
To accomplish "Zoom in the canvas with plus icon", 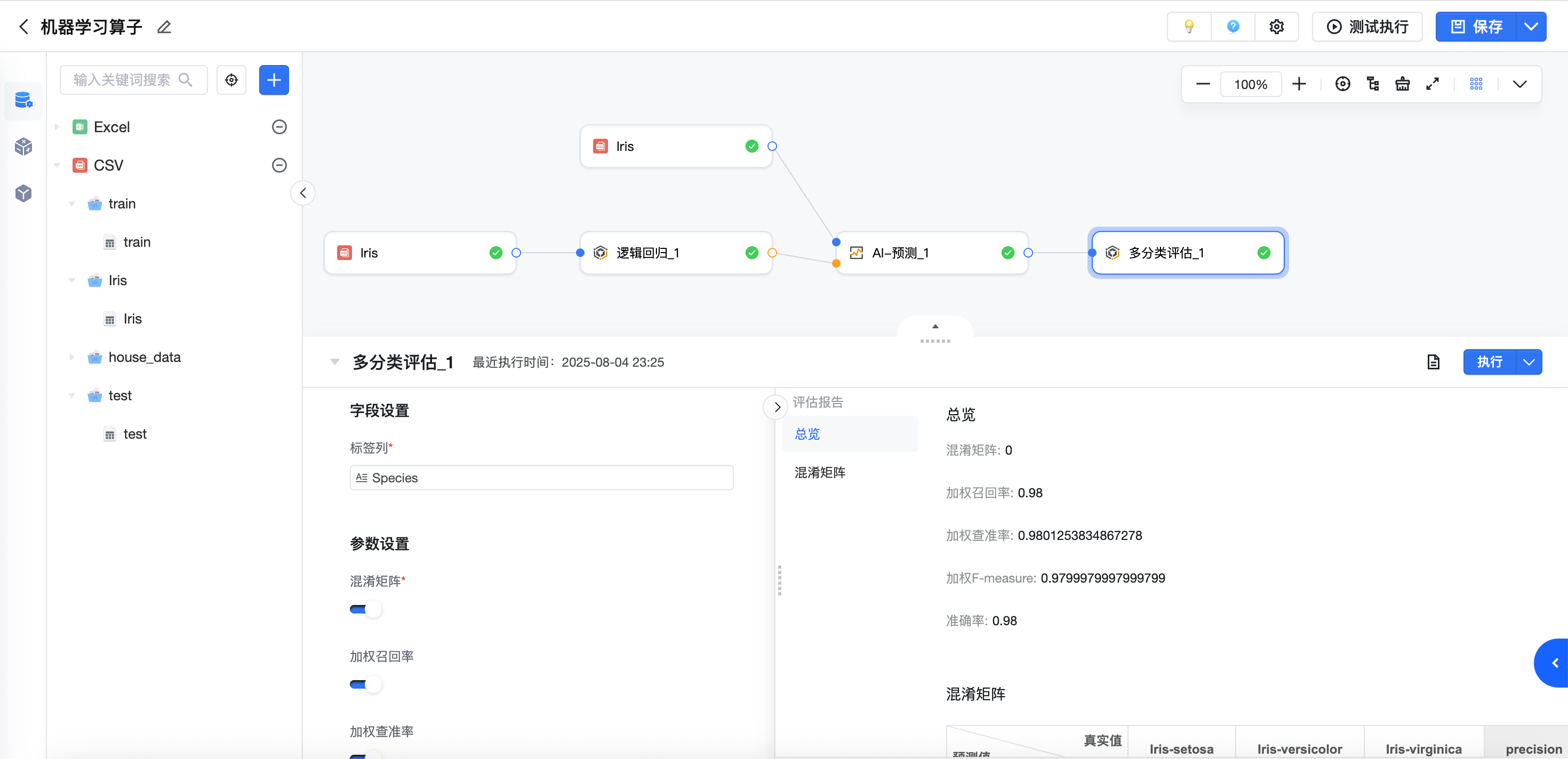I will click(x=1299, y=84).
